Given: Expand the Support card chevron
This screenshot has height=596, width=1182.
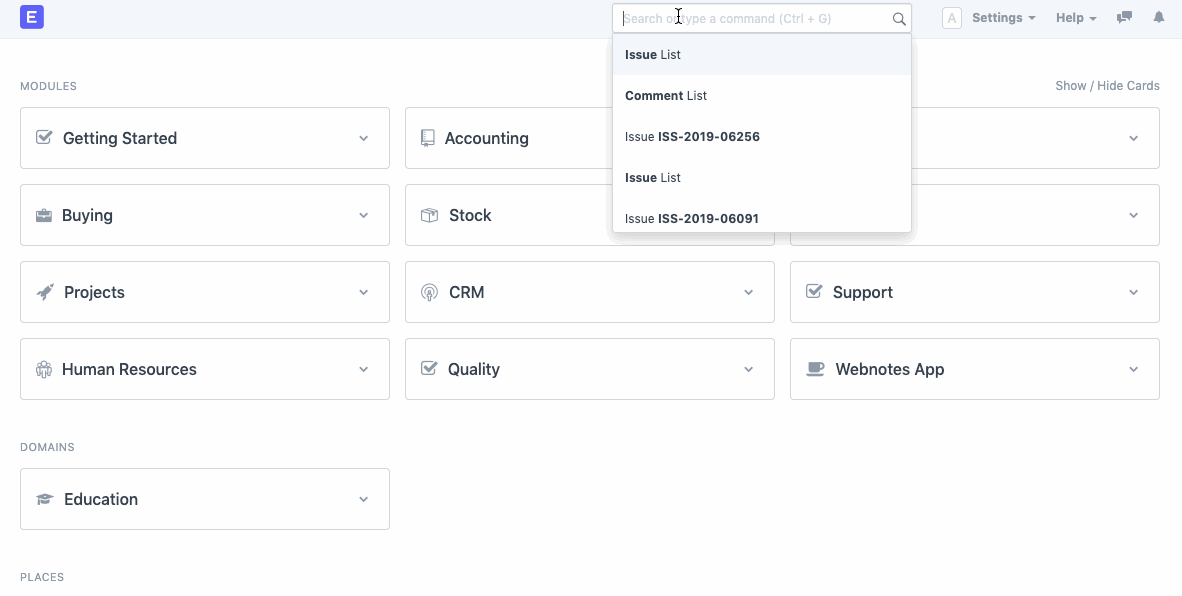Looking at the screenshot, I should [x=1133, y=292].
